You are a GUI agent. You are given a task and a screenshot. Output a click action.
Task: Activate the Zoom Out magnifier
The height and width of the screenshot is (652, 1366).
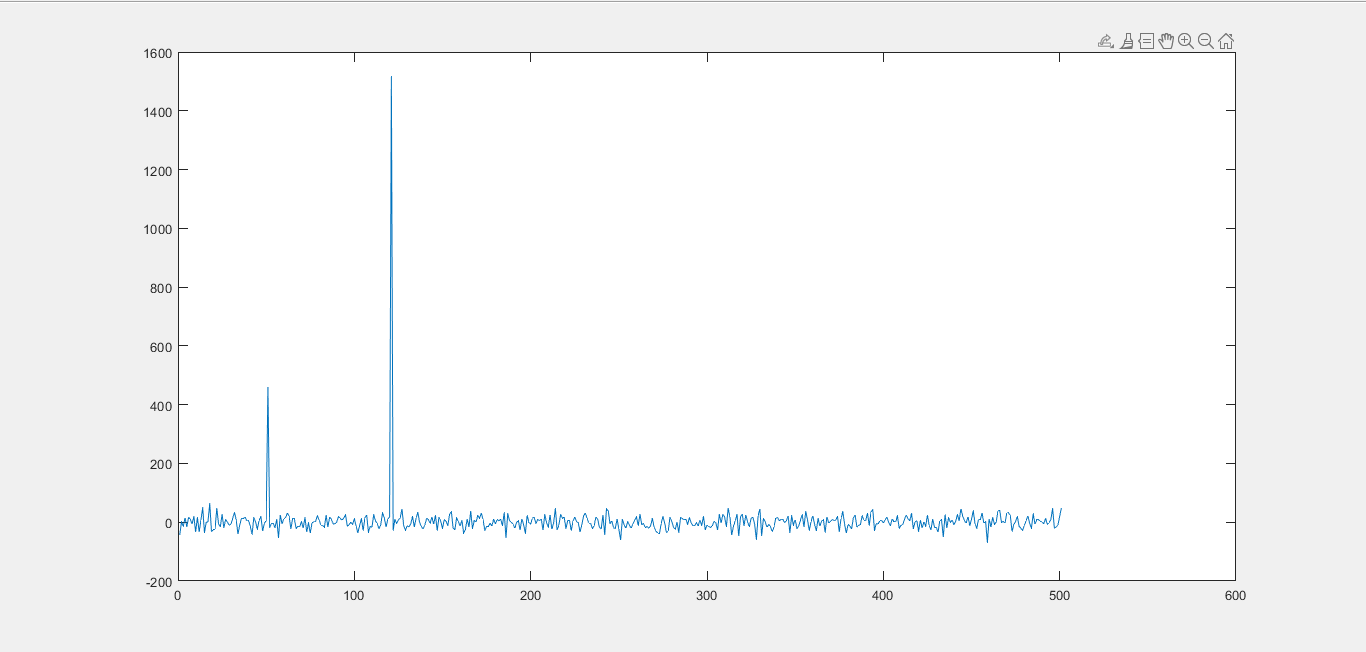point(1206,41)
